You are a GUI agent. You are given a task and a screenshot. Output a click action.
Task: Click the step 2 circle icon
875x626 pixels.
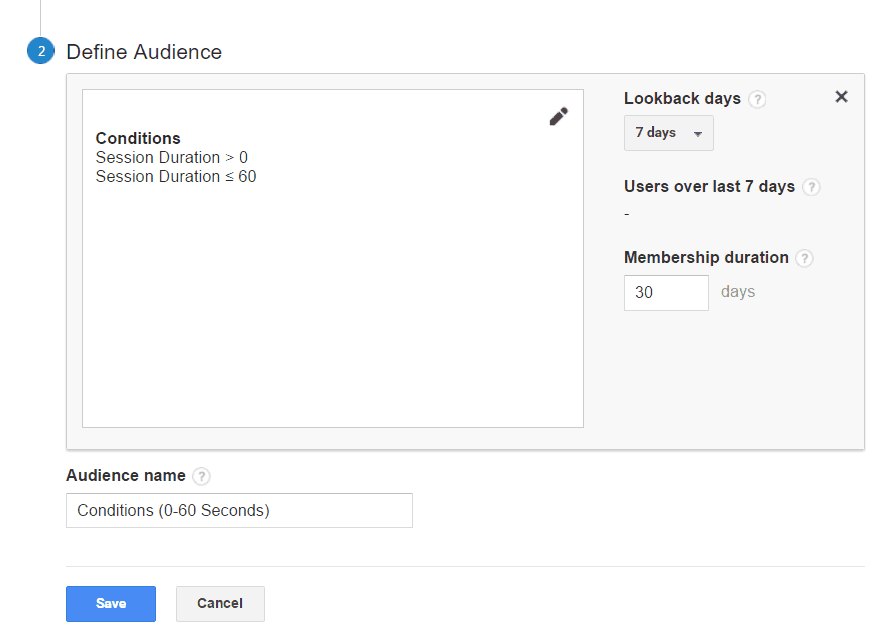pos(41,51)
